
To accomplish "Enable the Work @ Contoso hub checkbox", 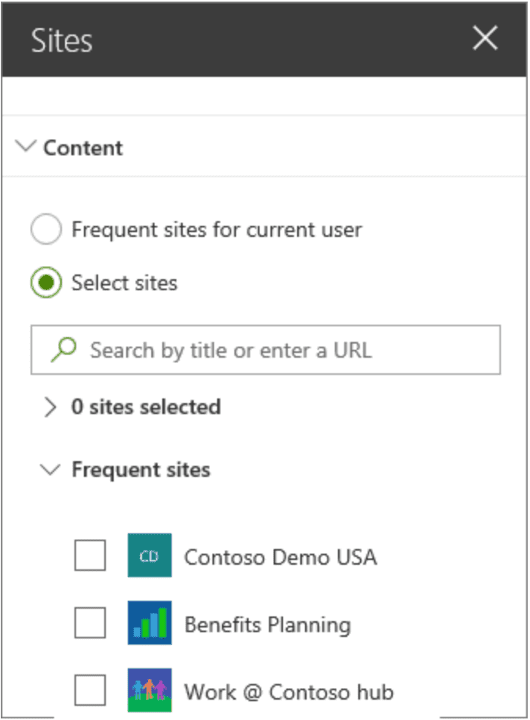I will [x=90, y=690].
